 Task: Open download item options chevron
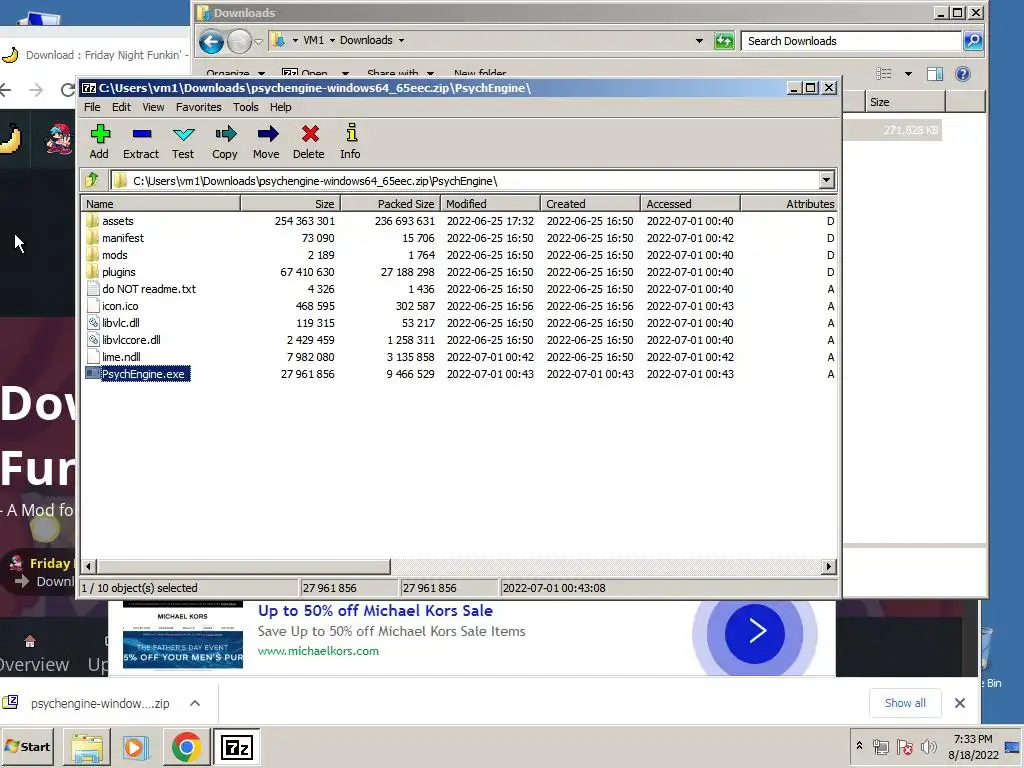pos(195,703)
